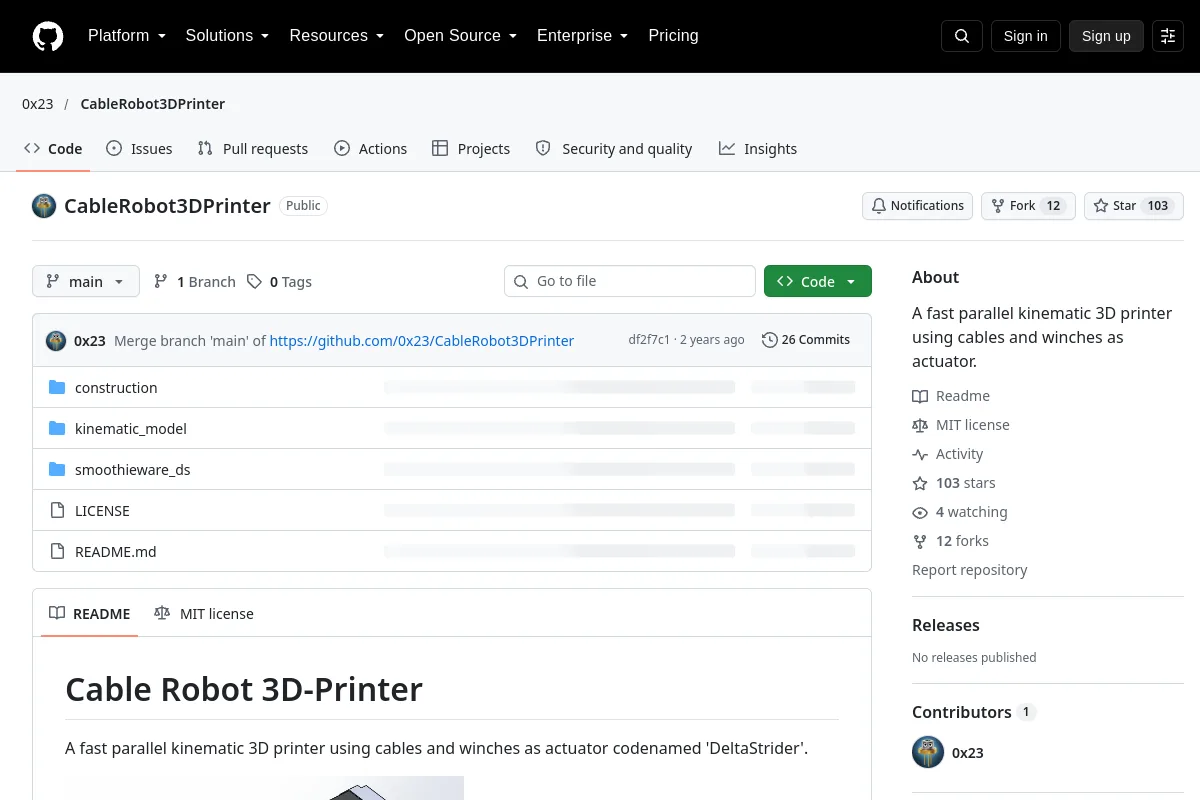Focus the Go to file field
The width and height of the screenshot is (1200, 800).
(630, 282)
